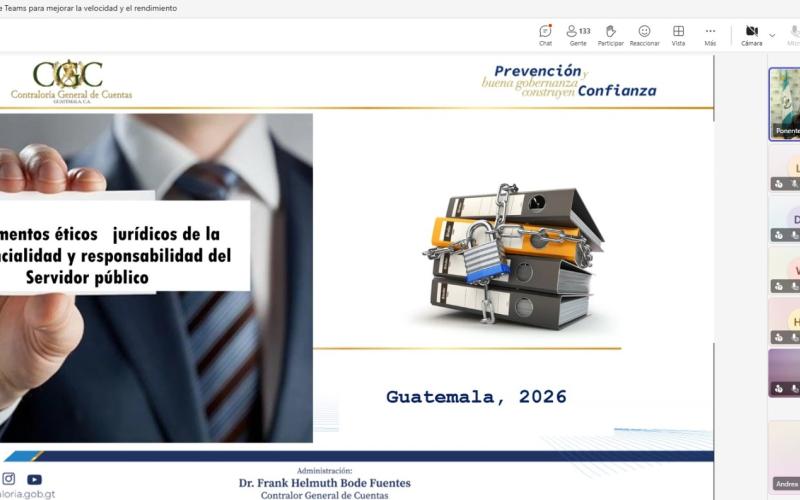Click 'Dr. Frank Helmuth Bode Fuentes' text
Screen dimensions: 800x500
[x=324, y=483]
